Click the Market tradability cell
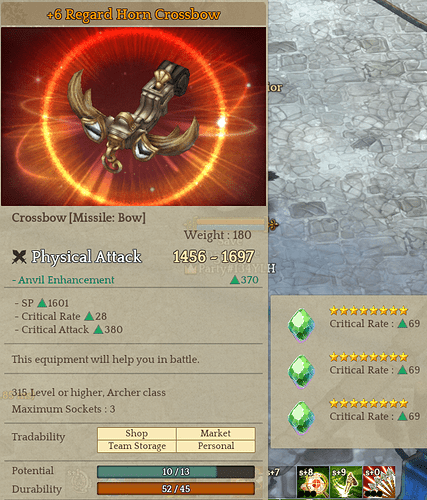The height and width of the screenshot is (500, 427). [216, 433]
